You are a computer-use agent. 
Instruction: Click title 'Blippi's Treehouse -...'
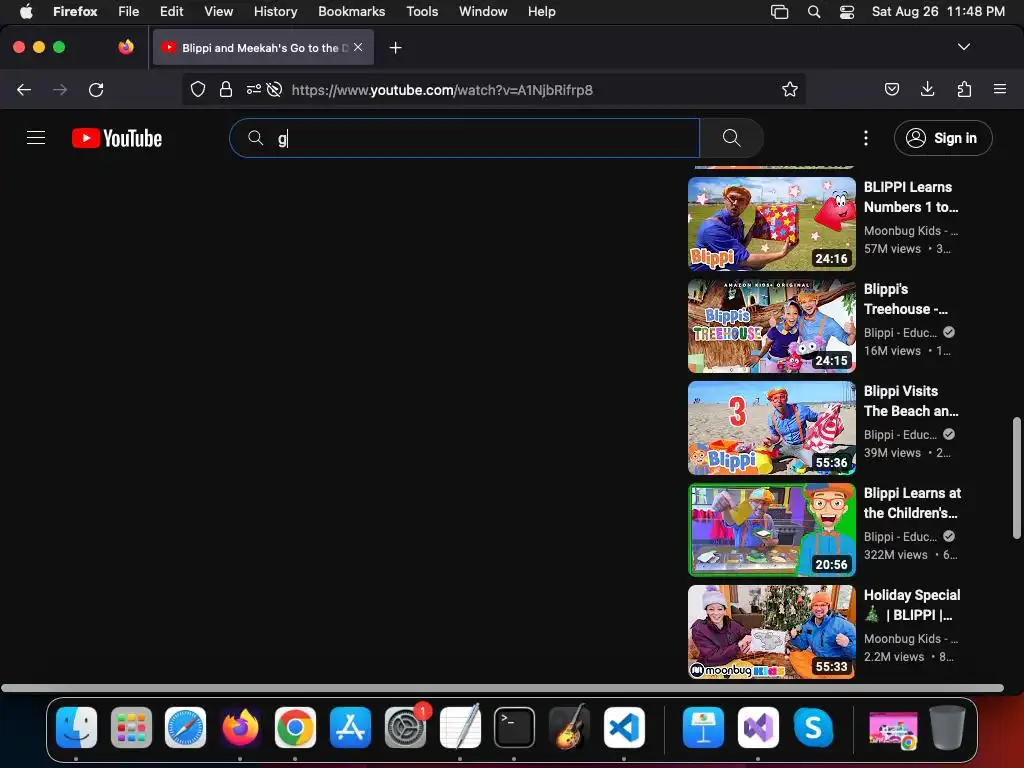[x=906, y=298]
